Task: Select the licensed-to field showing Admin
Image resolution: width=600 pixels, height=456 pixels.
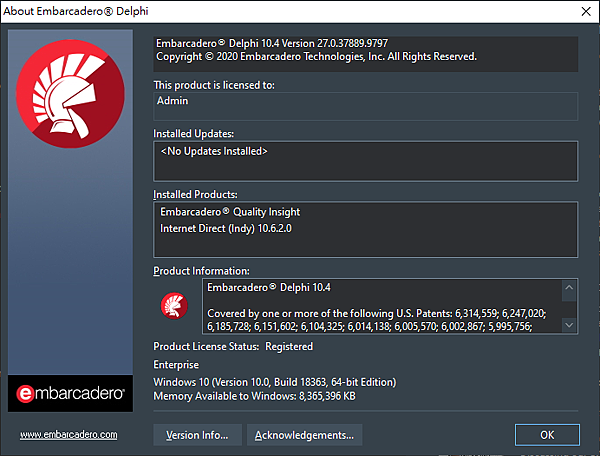Action: point(365,106)
